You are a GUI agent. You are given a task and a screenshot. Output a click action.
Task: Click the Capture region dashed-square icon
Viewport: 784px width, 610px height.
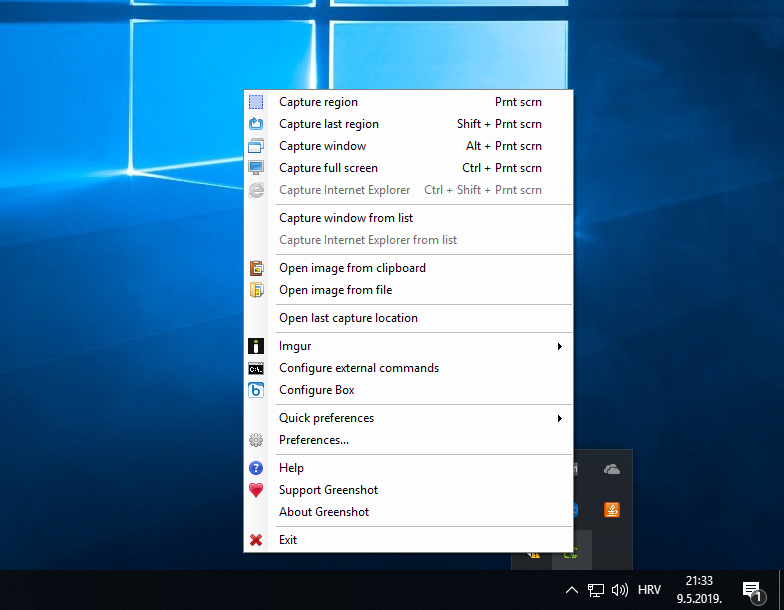(x=256, y=102)
